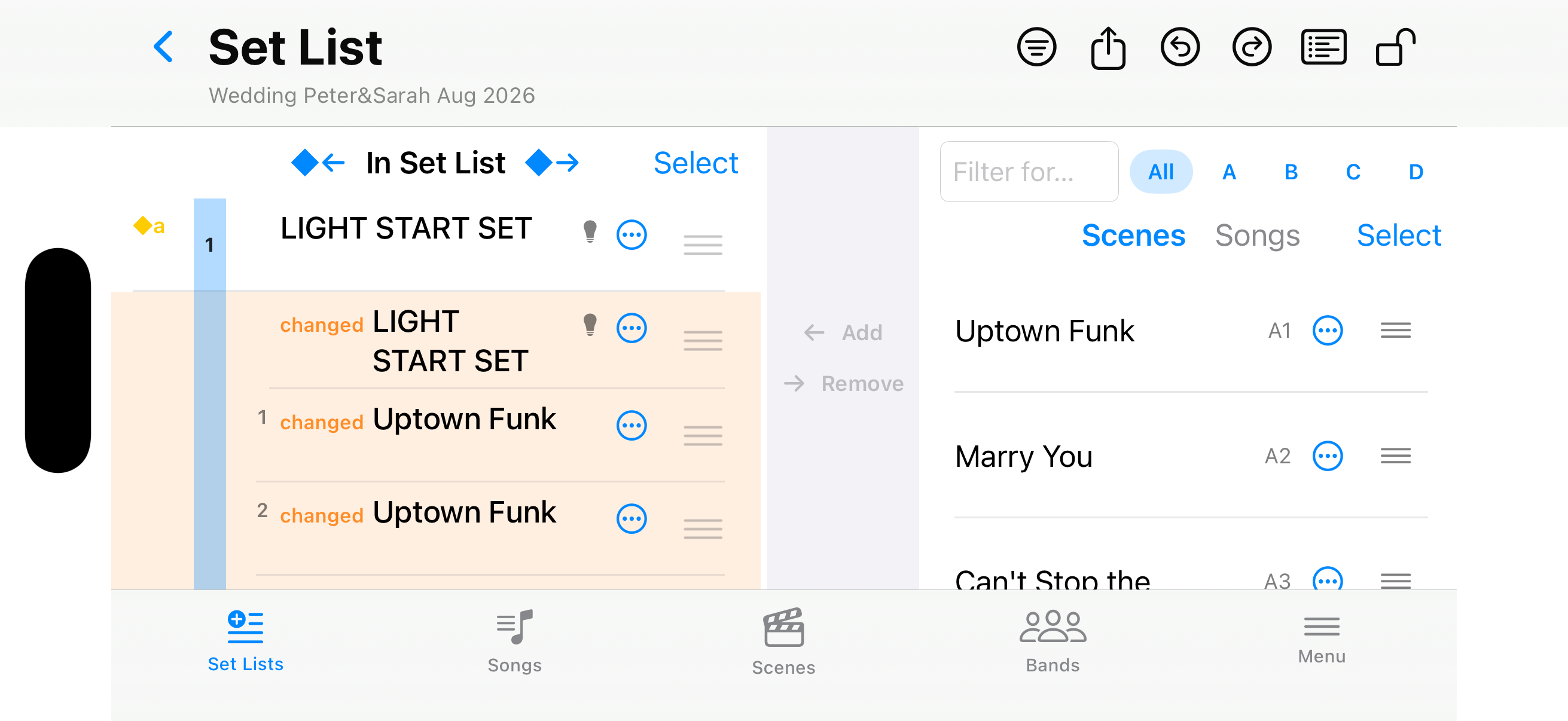Image resolution: width=1568 pixels, height=721 pixels.
Task: Click Select next to In Set List
Action: click(695, 163)
